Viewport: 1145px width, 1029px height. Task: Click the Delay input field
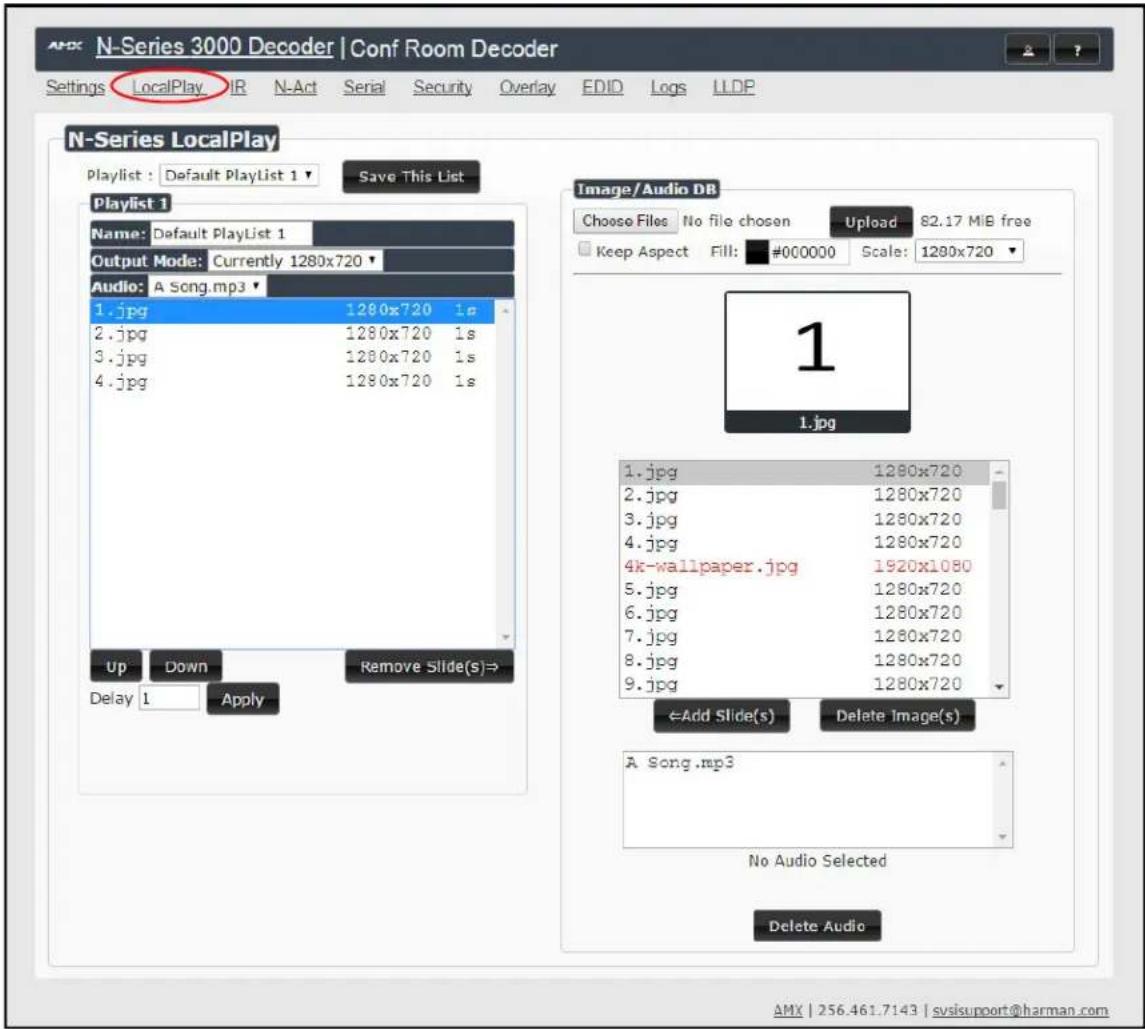[x=169, y=698]
